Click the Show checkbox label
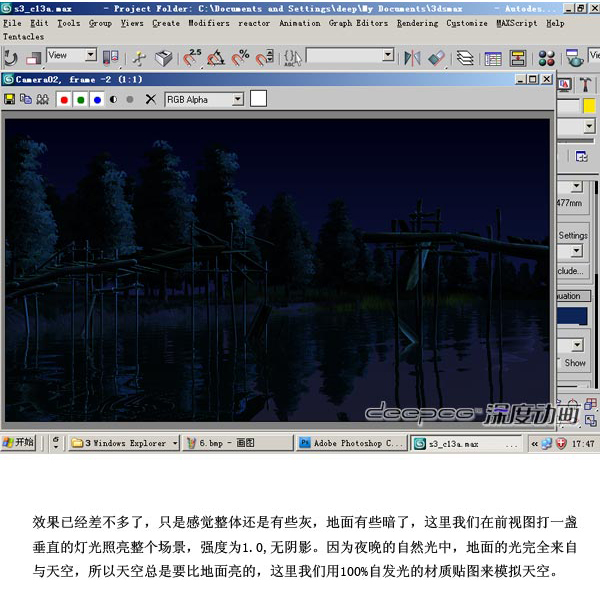This screenshot has height=604, width=600. tap(575, 363)
